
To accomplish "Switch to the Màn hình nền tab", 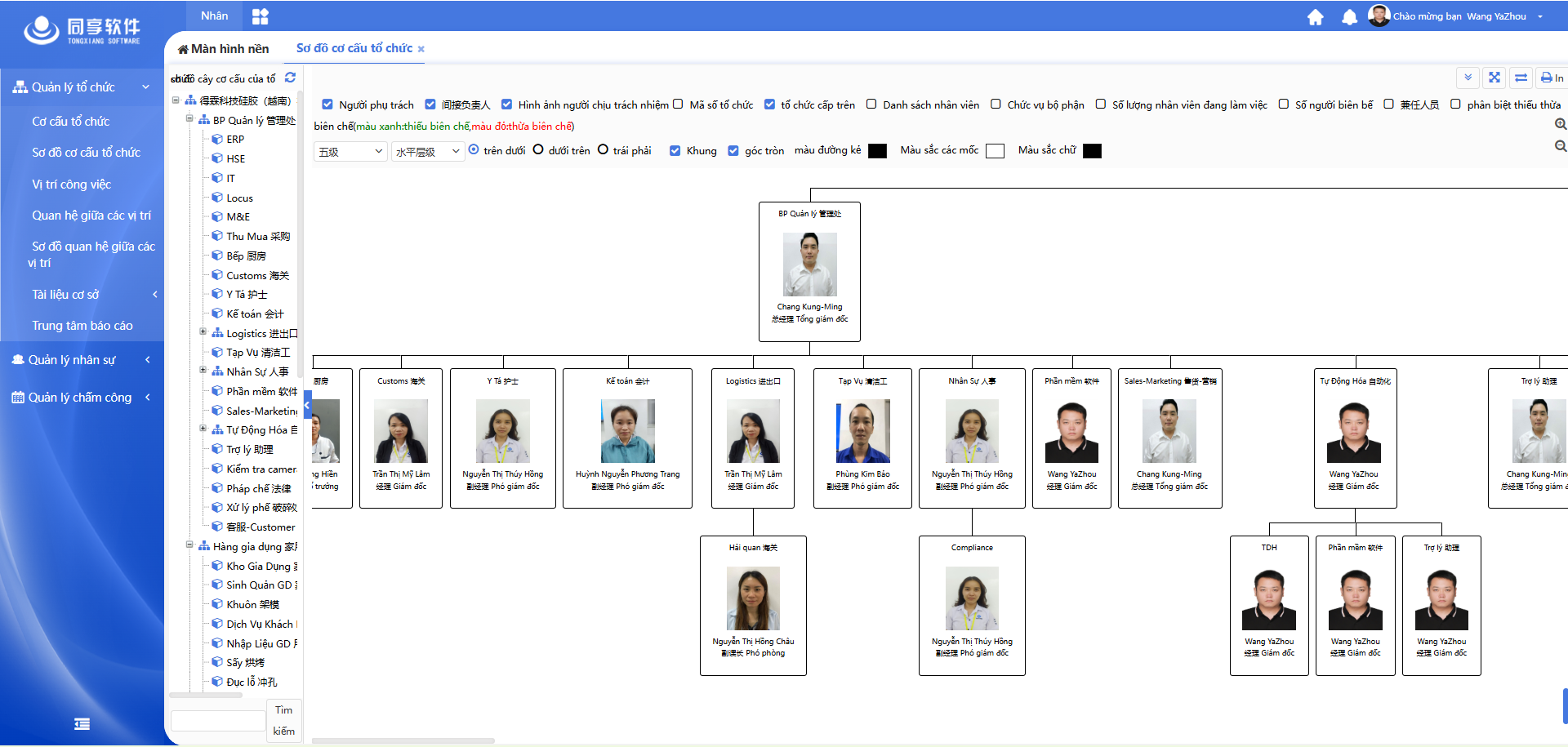I will (x=223, y=49).
